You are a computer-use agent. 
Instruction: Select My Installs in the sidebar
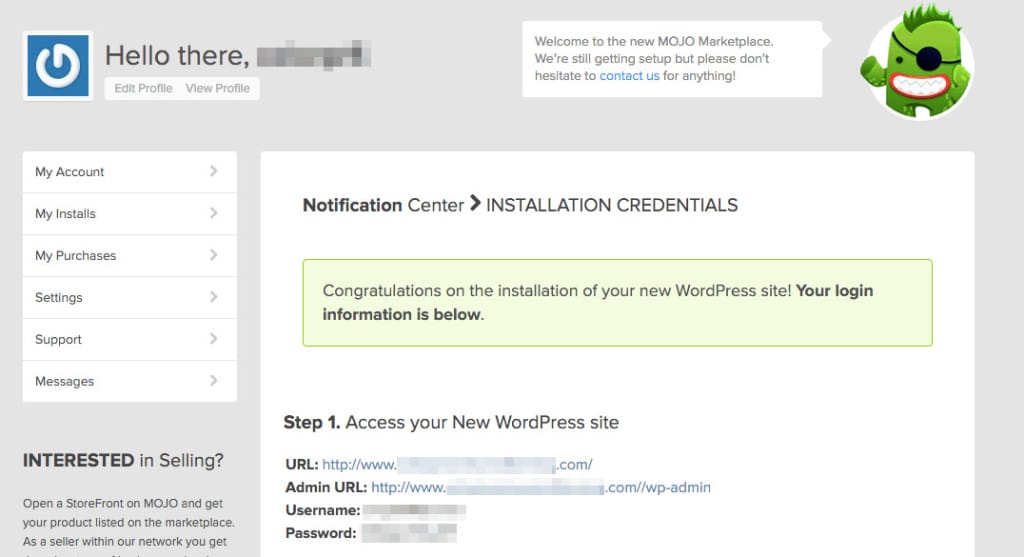(x=66, y=214)
